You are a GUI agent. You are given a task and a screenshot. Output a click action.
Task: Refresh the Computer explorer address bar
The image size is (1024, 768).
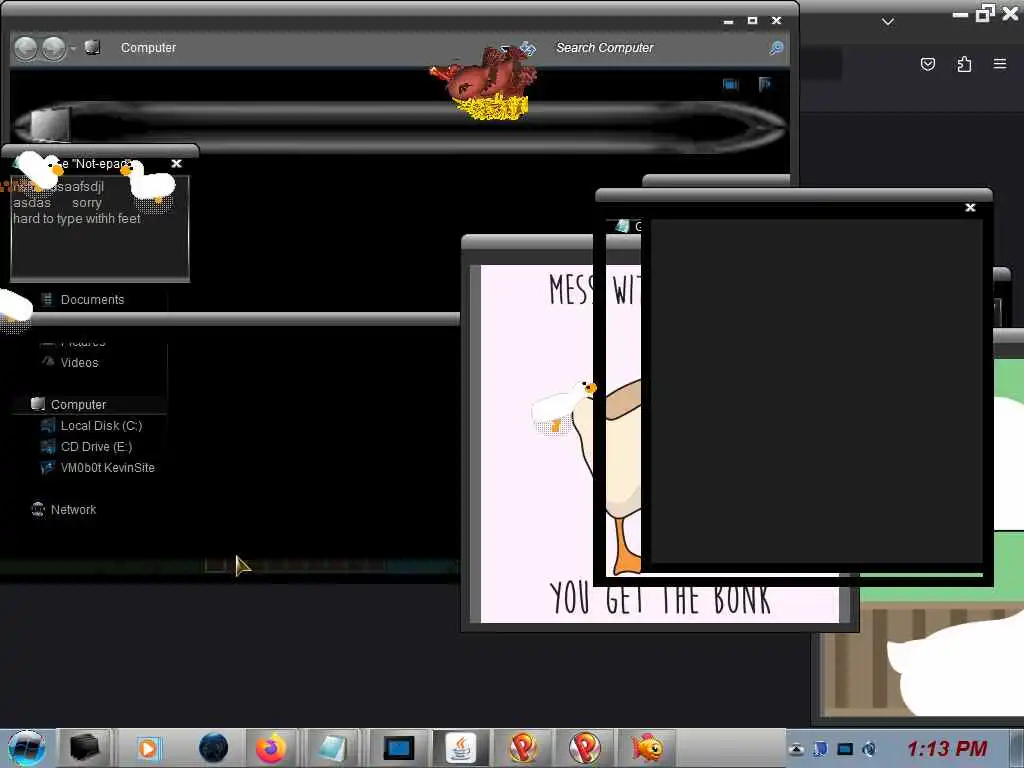pos(527,48)
